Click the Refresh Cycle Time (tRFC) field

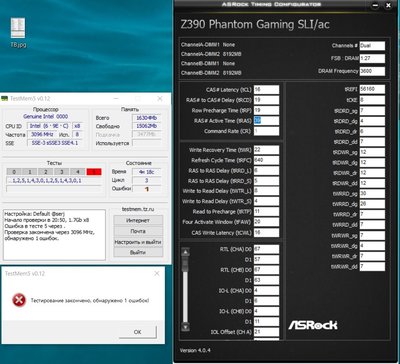266,160
